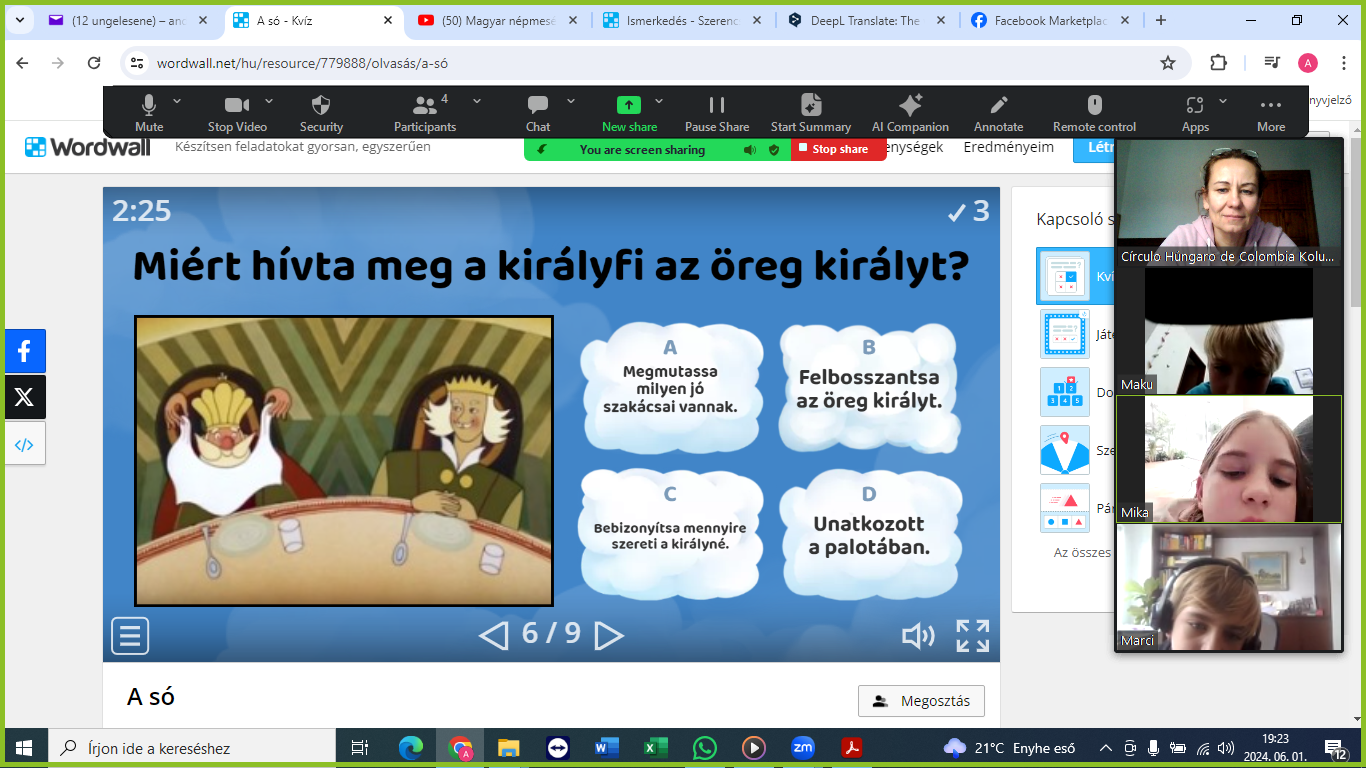Toggle the Wordwall quiz sound speaker
This screenshot has height=768, width=1366.
point(917,636)
